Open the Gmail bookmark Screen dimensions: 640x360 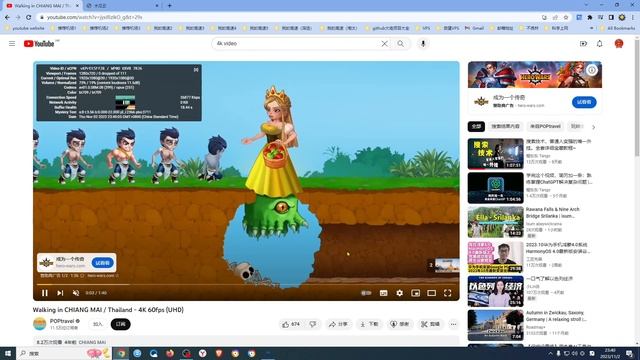pyautogui.click(x=474, y=28)
